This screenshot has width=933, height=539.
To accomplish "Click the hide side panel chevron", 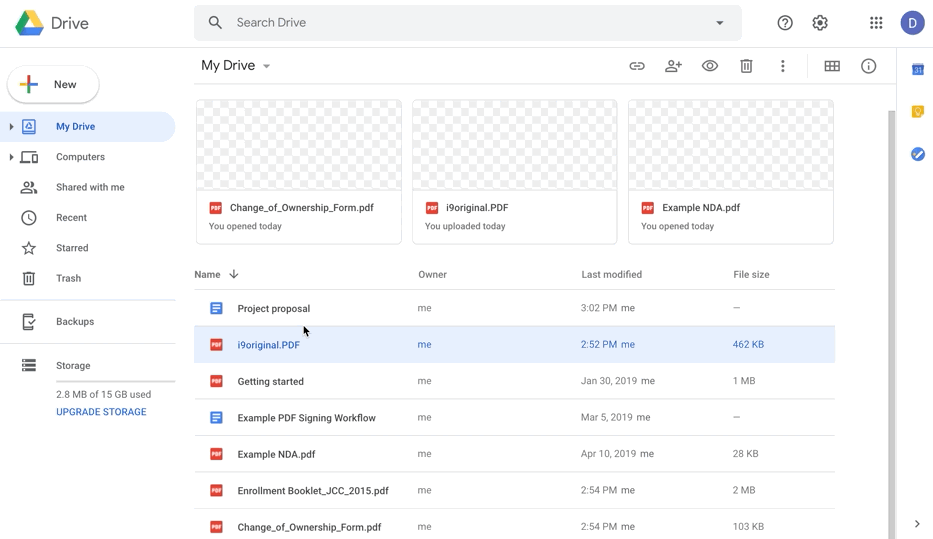I will [x=916, y=524].
